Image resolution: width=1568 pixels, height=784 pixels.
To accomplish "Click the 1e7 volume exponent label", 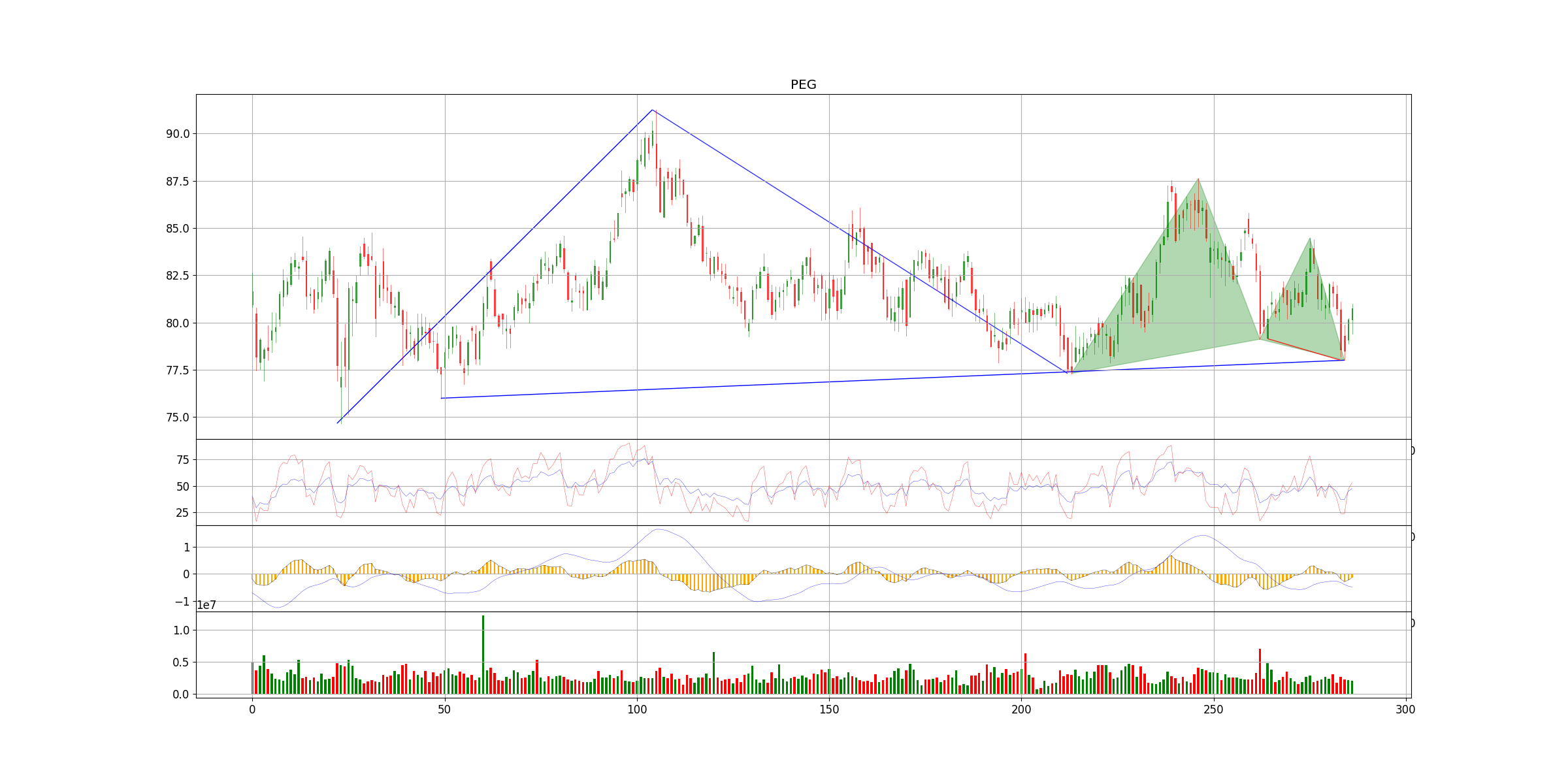I will point(206,606).
